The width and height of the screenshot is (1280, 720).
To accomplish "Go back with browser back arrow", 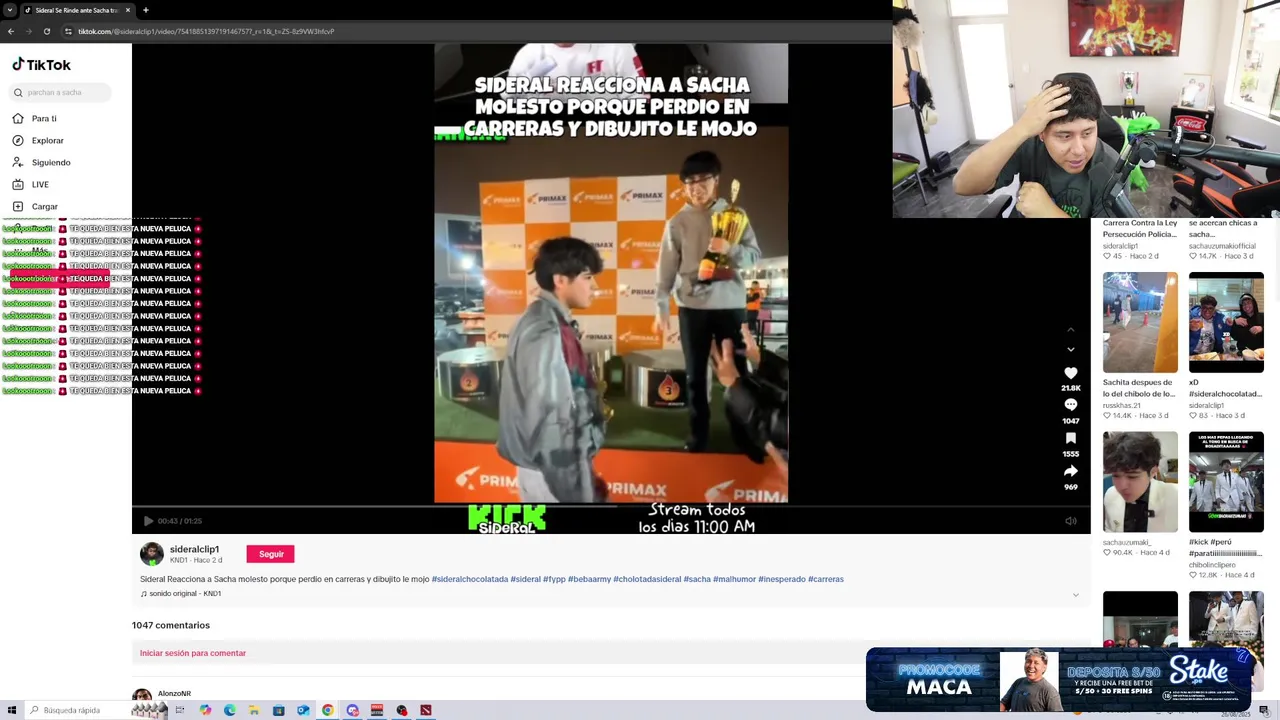I will tap(11, 31).
